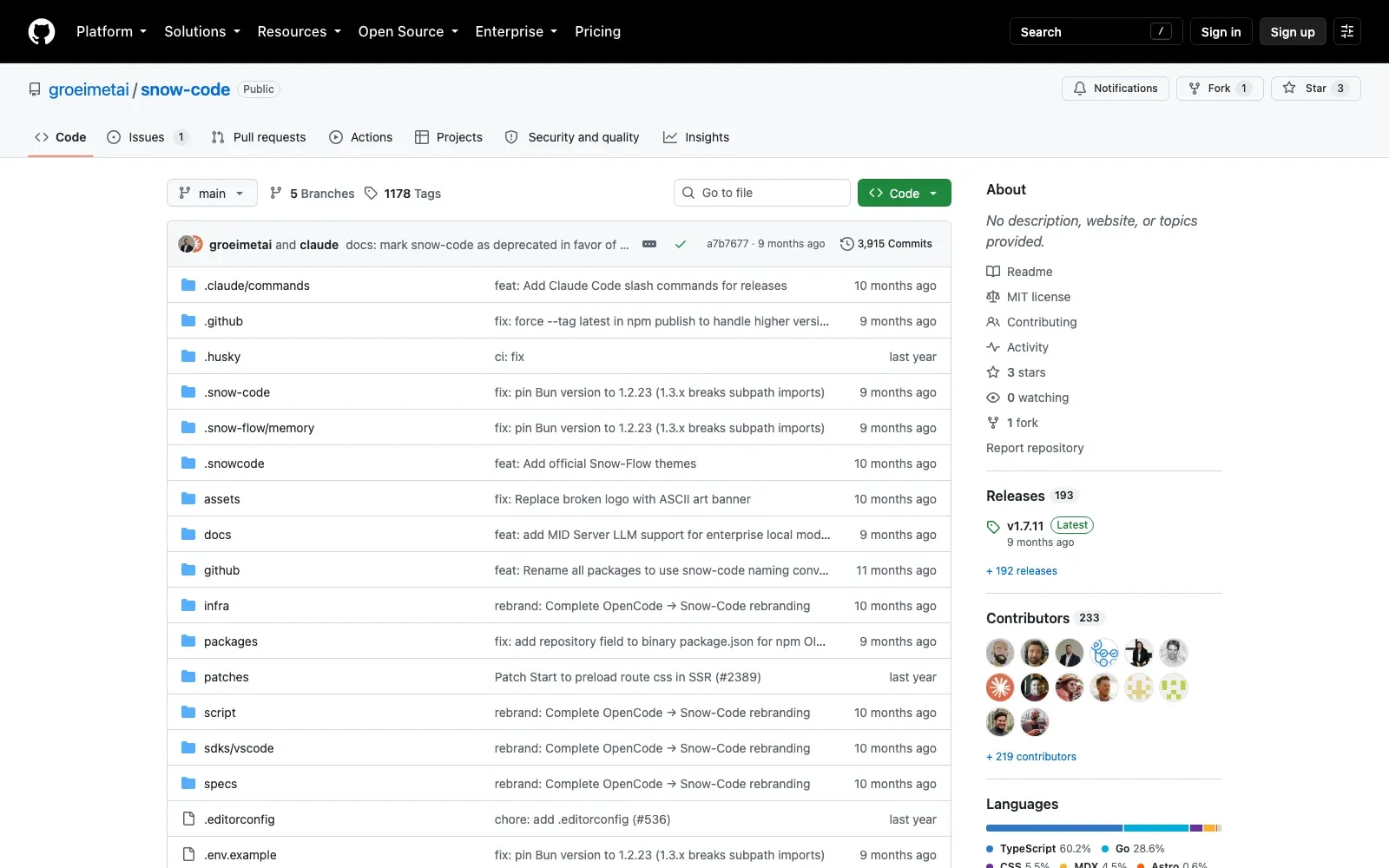Click the first contributor avatar
Viewport: 1389px width, 868px height.
1000,653
